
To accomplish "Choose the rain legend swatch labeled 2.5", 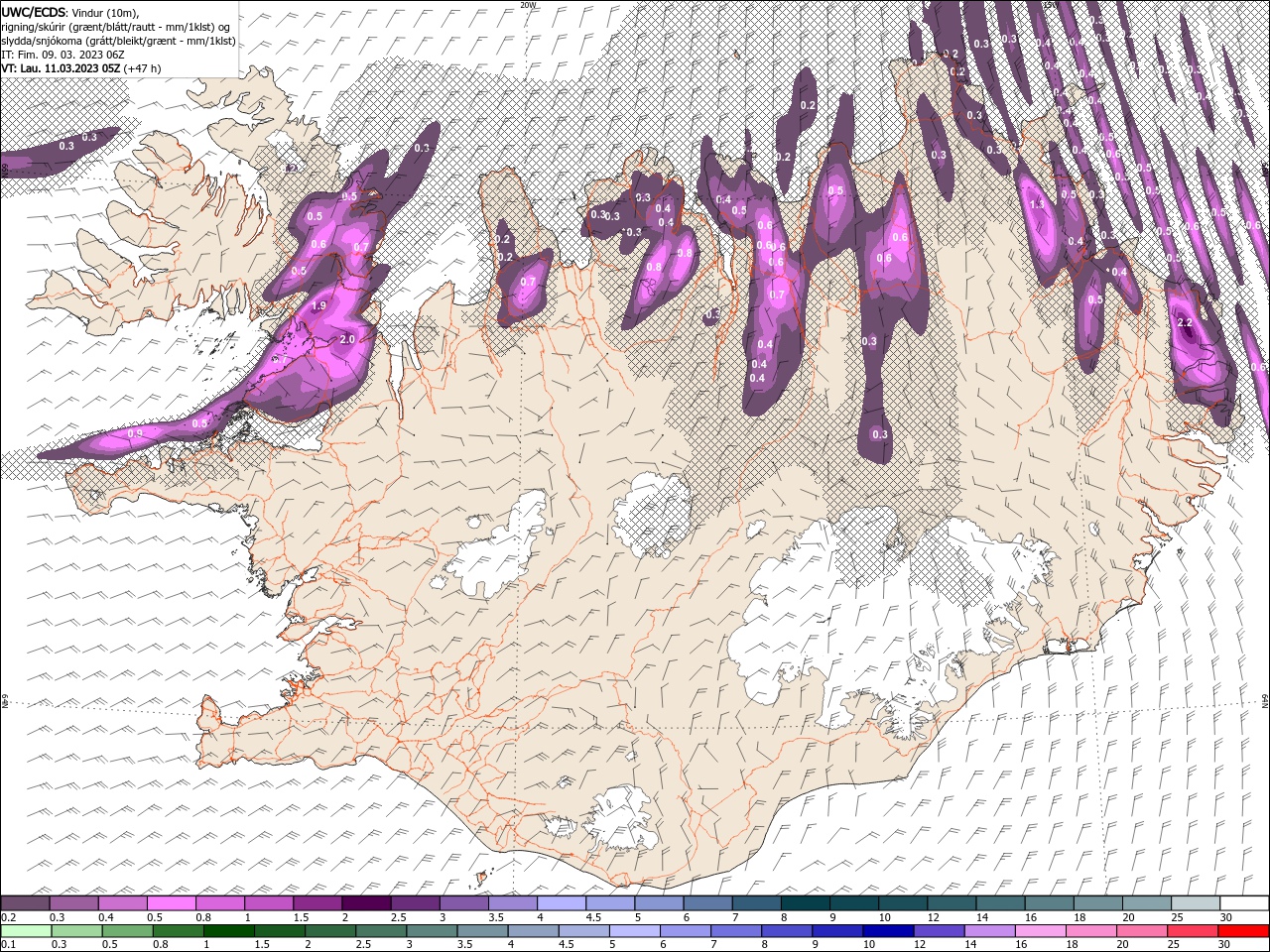I will (x=381, y=931).
